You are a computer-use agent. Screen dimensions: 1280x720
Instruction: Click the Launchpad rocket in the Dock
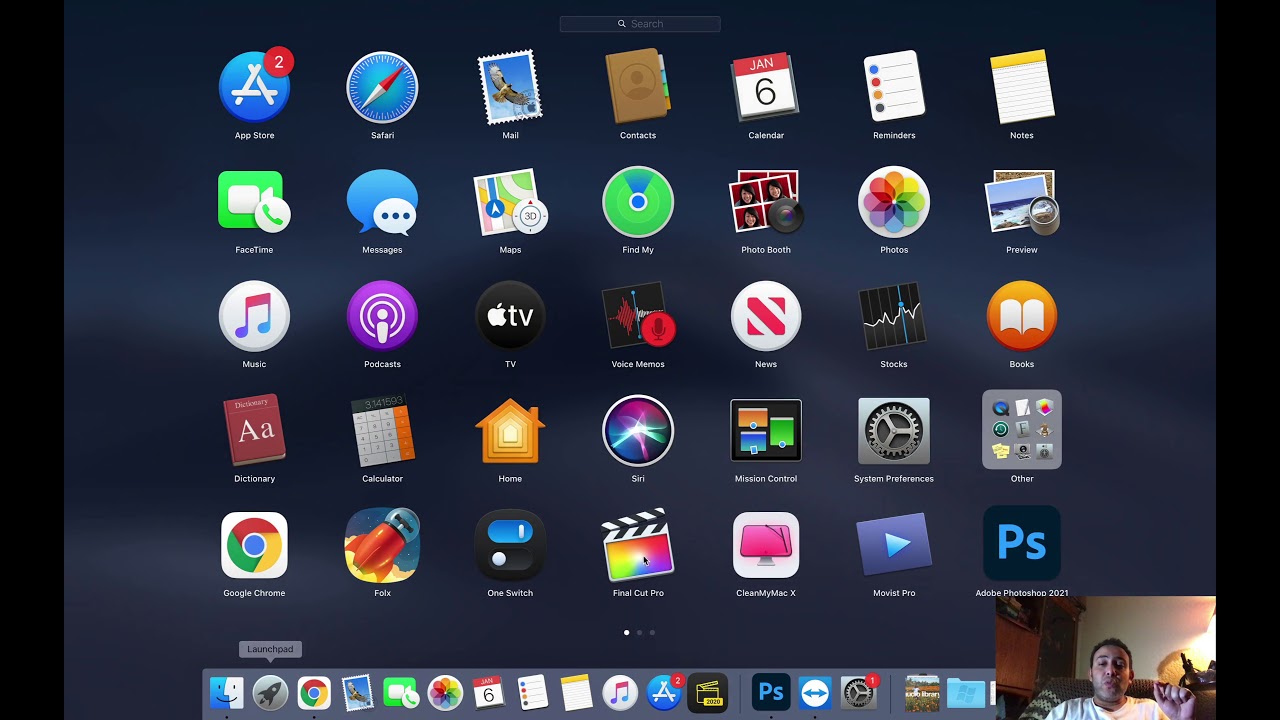pos(270,693)
